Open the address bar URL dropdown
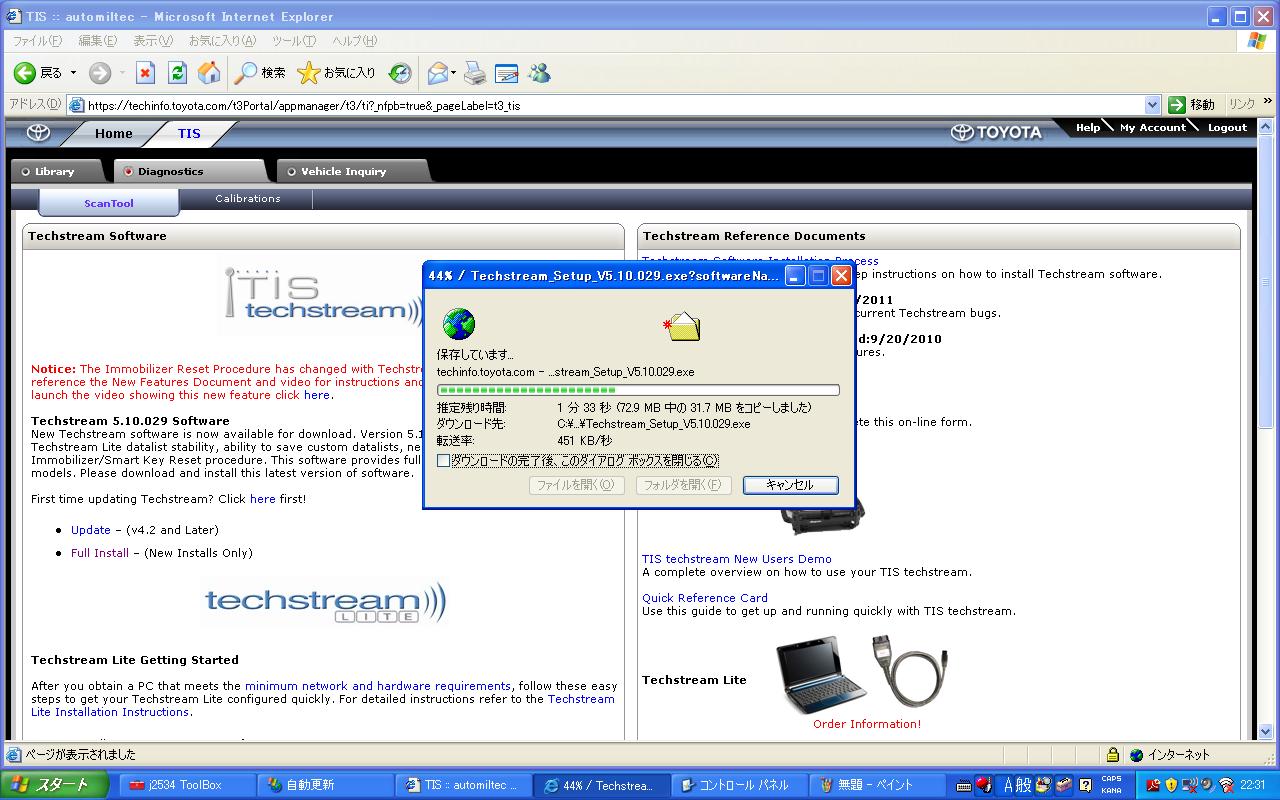The width and height of the screenshot is (1280, 800). [x=1152, y=105]
